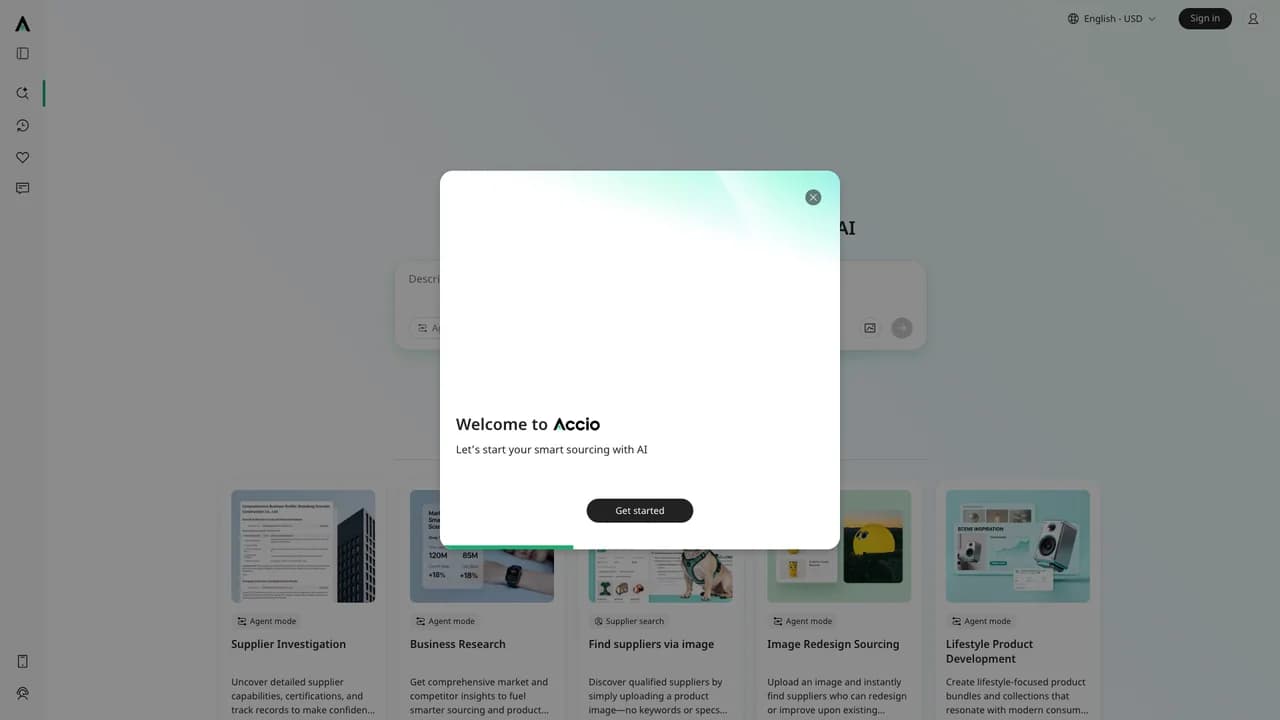The image size is (1280, 720).
Task: Open the messages chat icon
Action: click(x=23, y=188)
